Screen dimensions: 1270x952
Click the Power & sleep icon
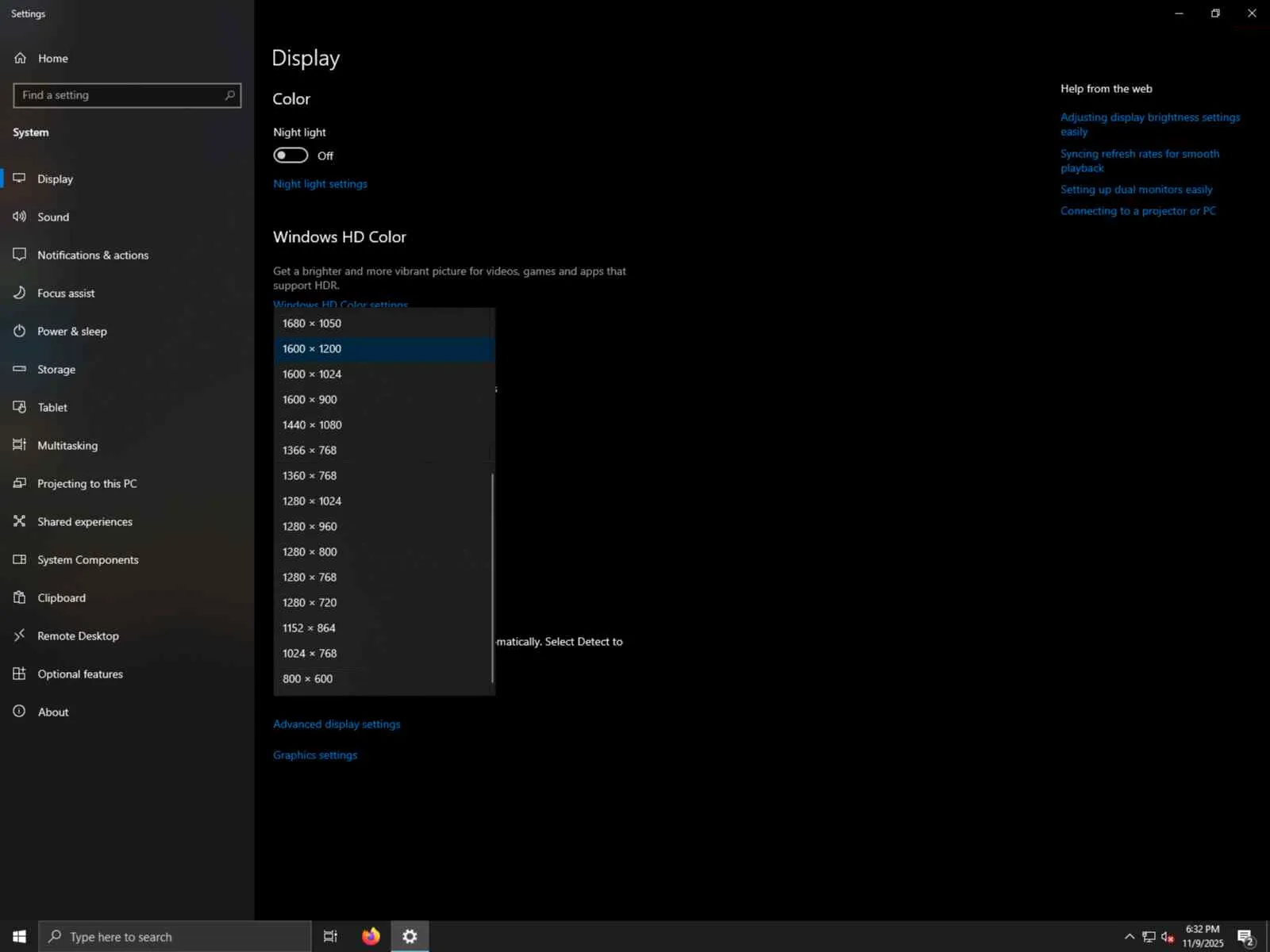coord(20,331)
